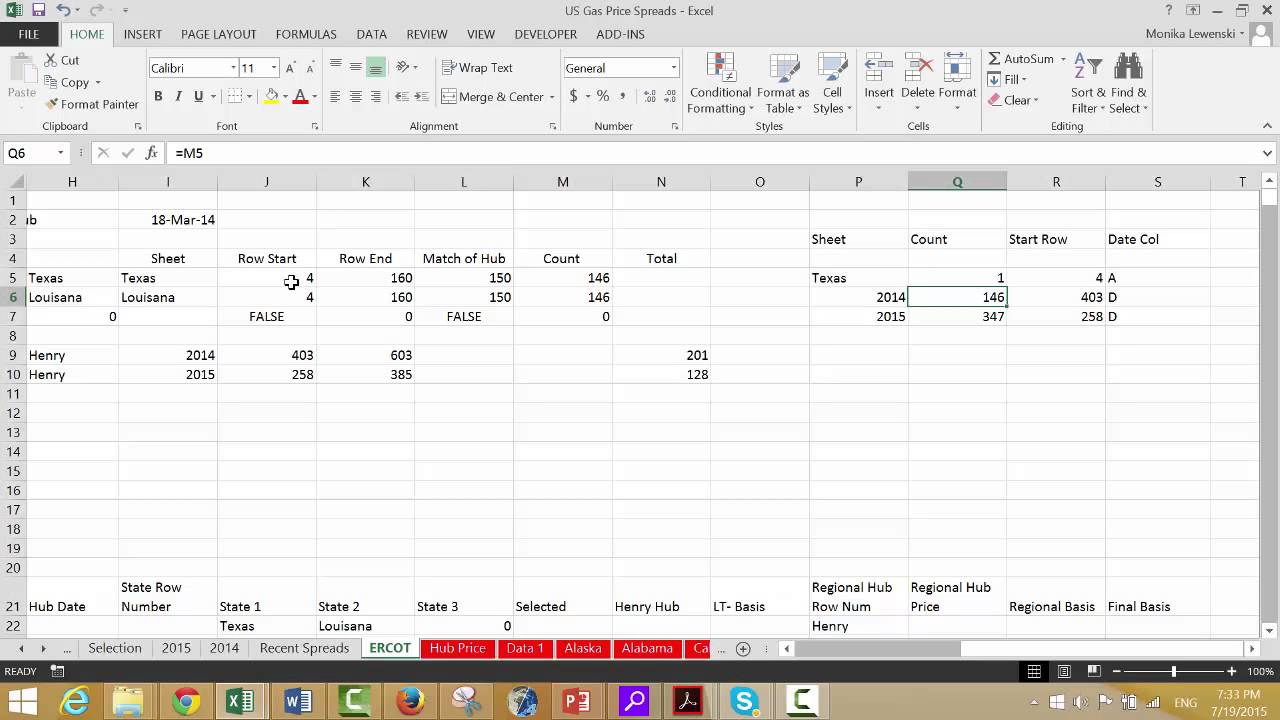Image resolution: width=1280 pixels, height=720 pixels.
Task: Open the Fill dropdown
Action: tap(1009, 79)
